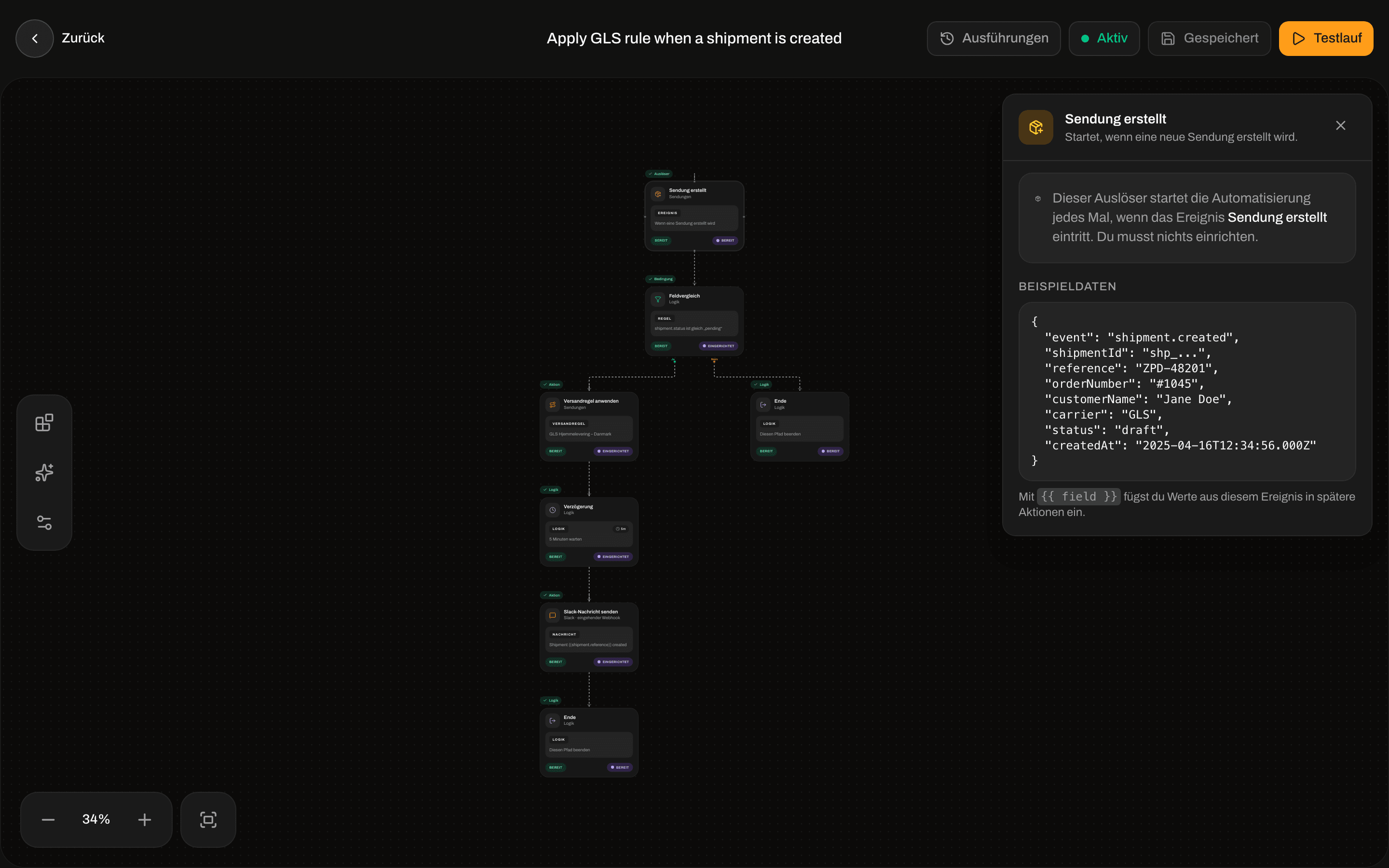Screen dimensions: 1389x868
Task: Click the 34% zoom level value
Action: 96,819
